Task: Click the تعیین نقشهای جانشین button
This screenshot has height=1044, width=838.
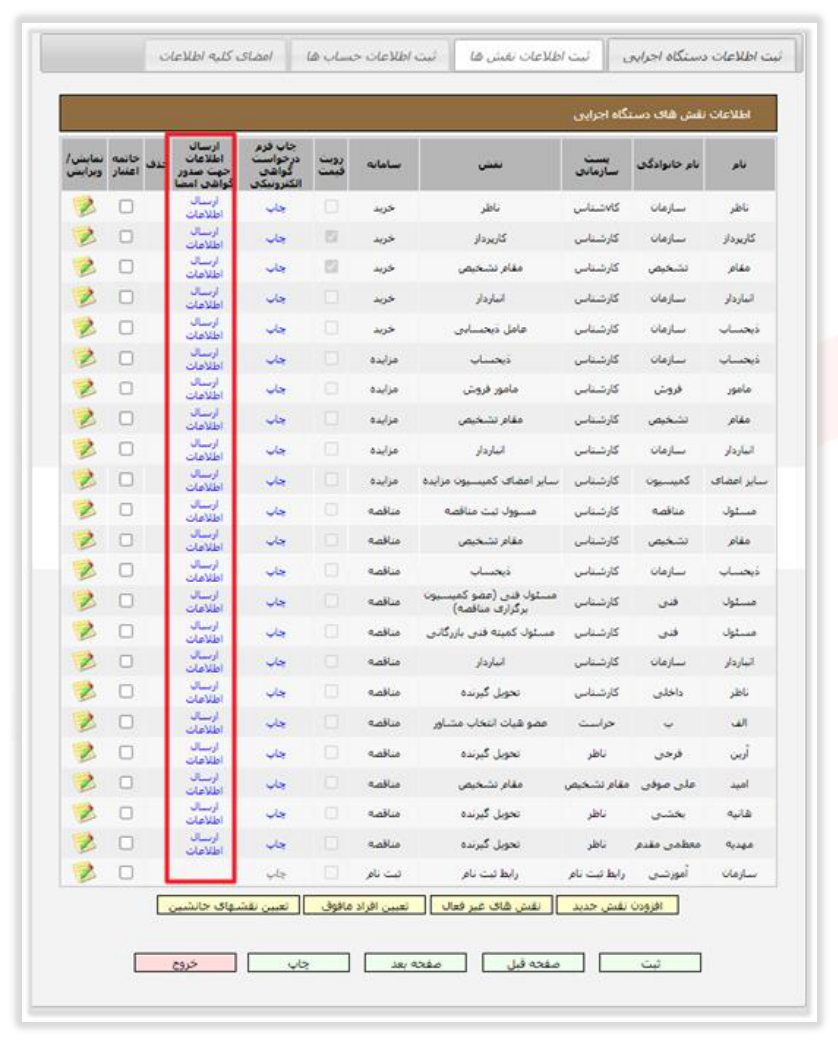Action: point(228,906)
